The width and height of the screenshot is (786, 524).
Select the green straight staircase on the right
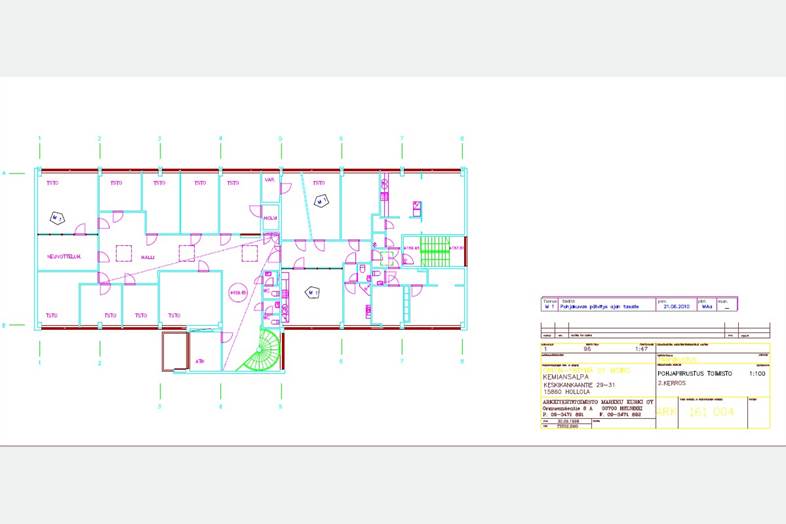pos(433,250)
